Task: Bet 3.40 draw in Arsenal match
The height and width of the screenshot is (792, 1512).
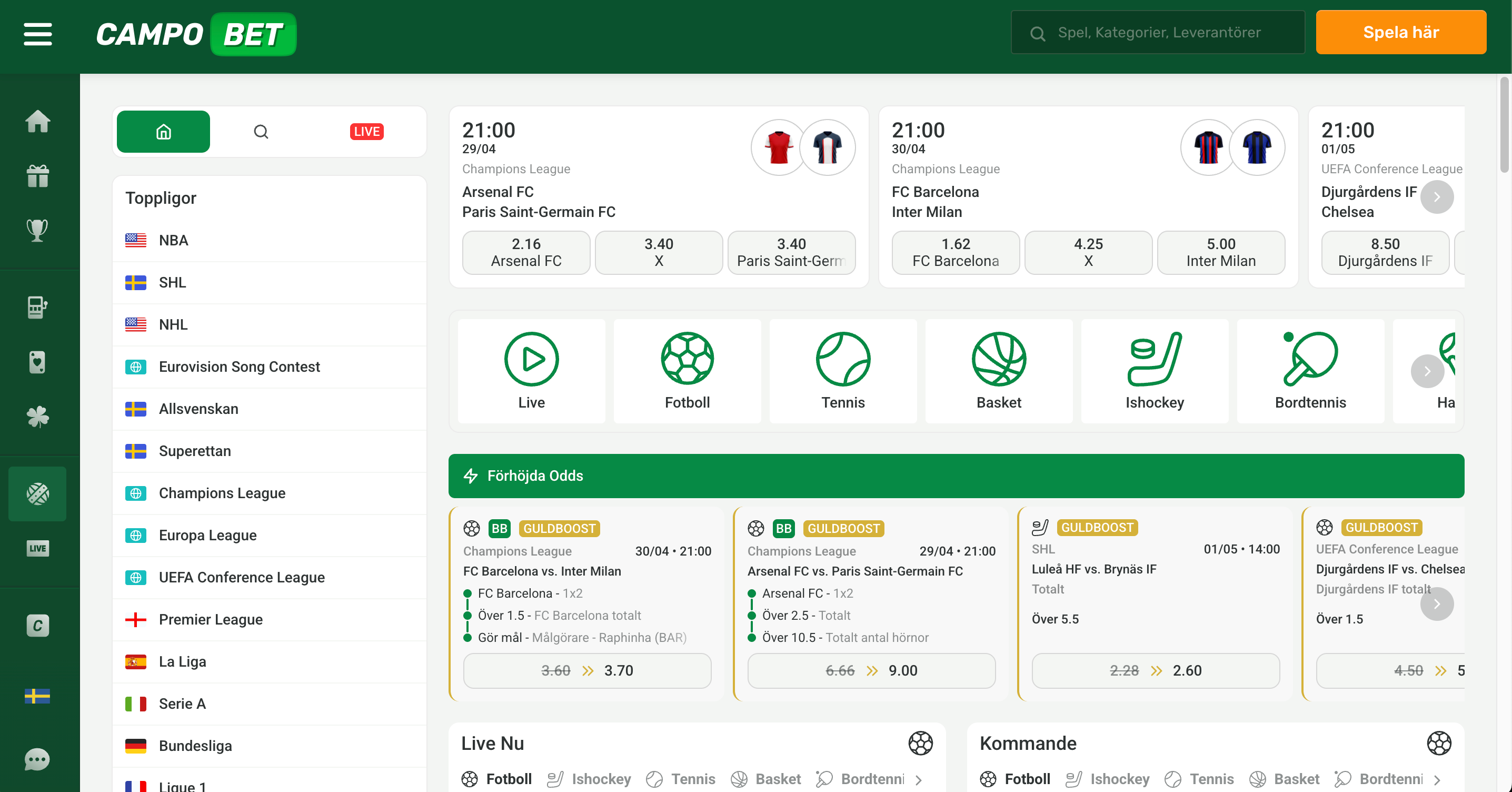Action: point(659,252)
